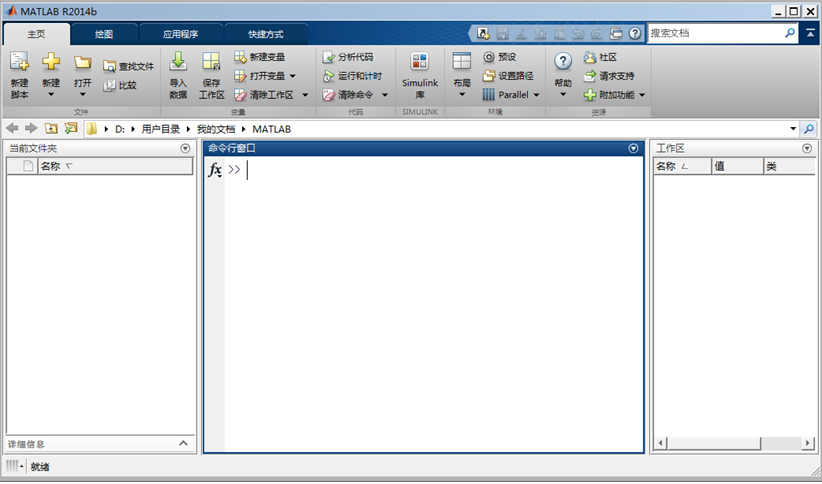The image size is (822, 484).
Task: Click the fx function browser icon
Action: pyautogui.click(x=215, y=169)
